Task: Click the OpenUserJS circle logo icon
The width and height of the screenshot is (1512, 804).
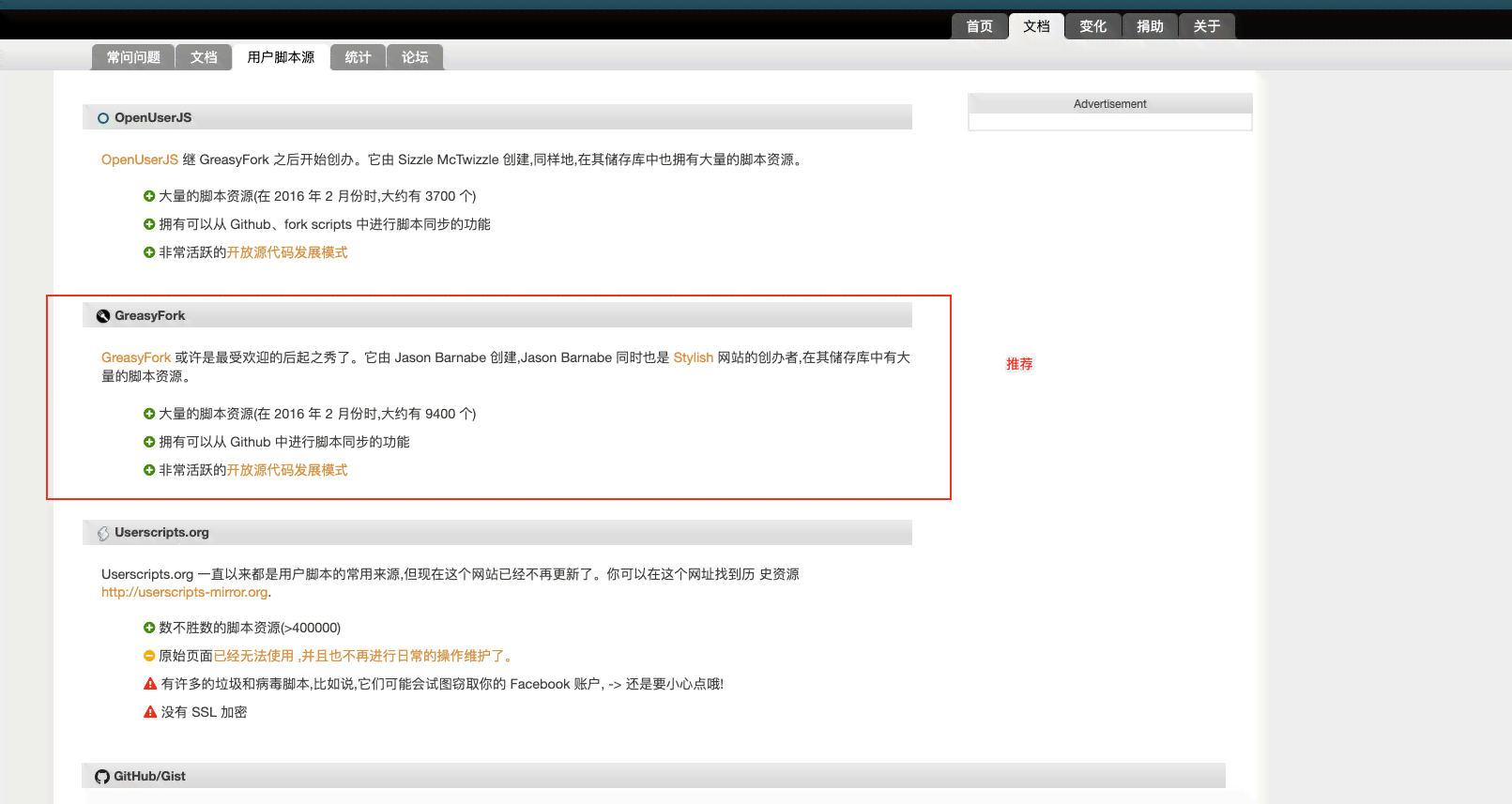Action: pyautogui.click(x=103, y=118)
